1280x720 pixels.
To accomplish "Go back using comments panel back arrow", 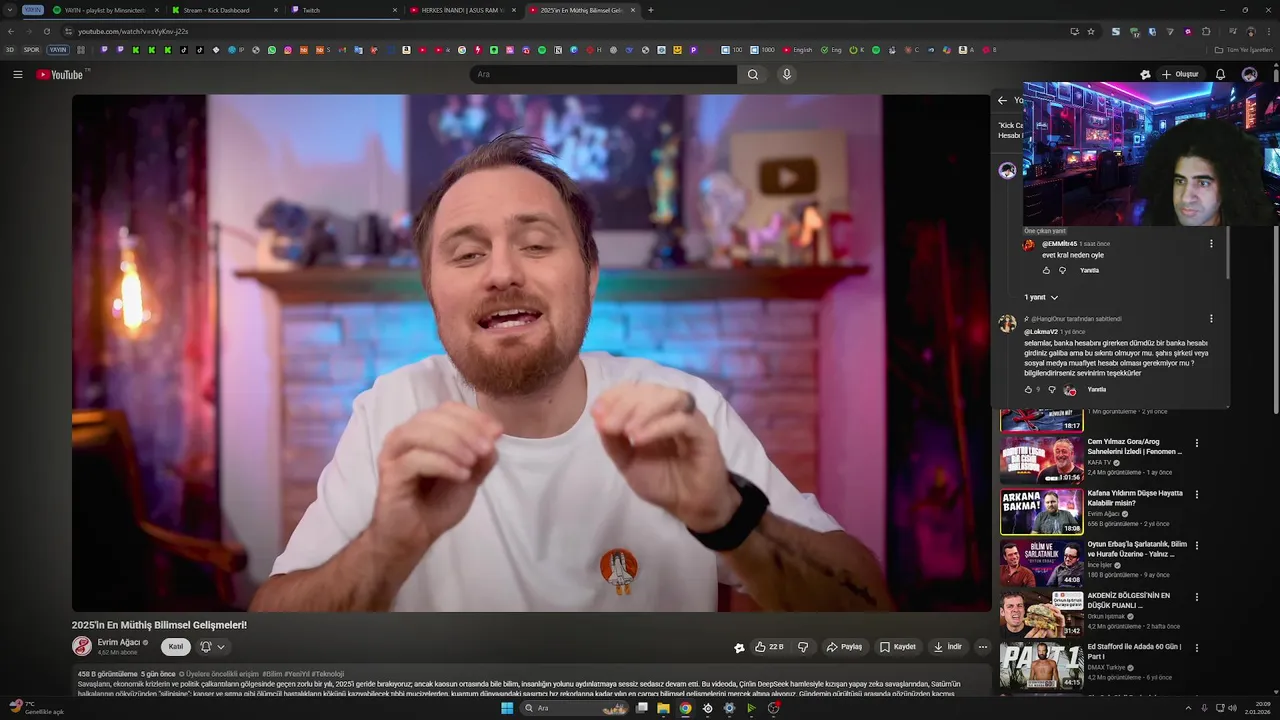I will click(x=1002, y=100).
